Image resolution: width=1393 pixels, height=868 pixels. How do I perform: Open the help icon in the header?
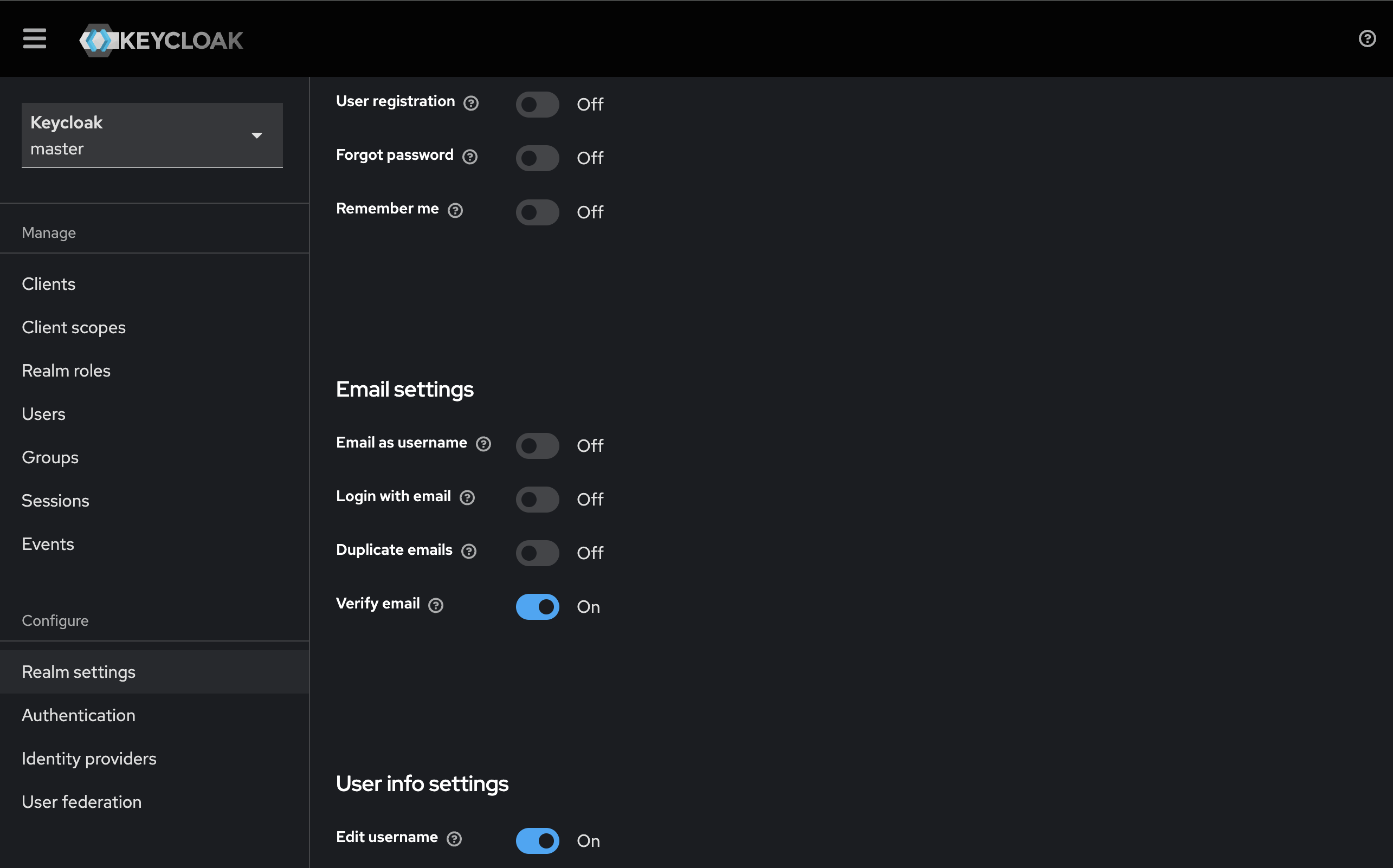[1366, 38]
